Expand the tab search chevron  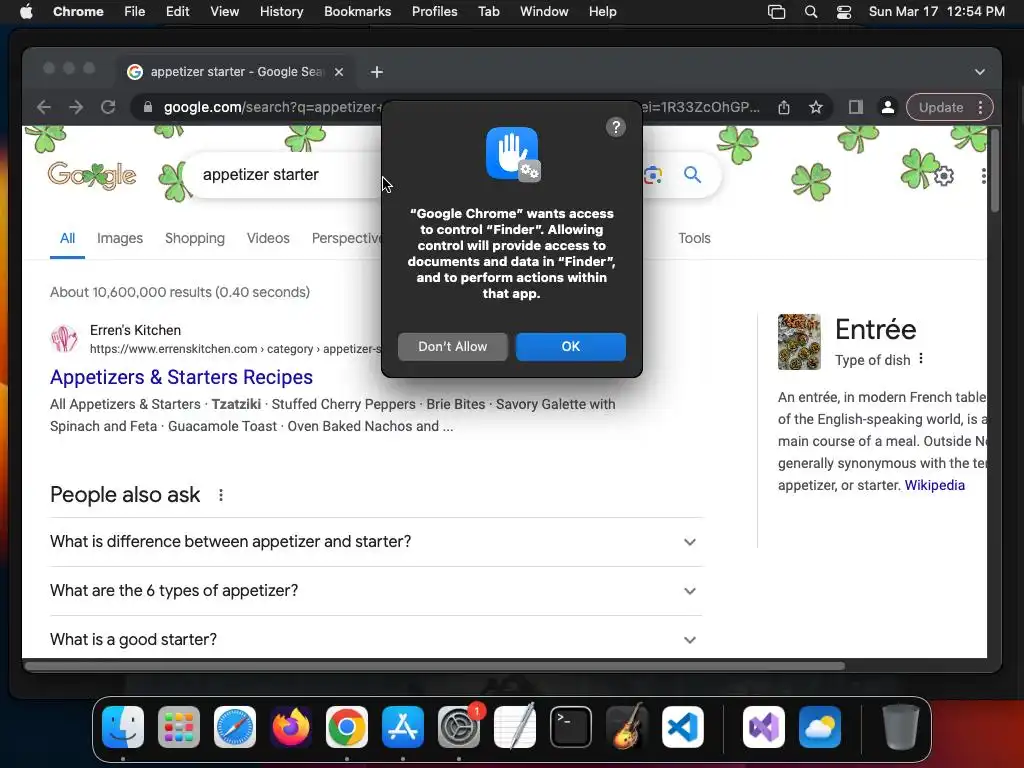(x=980, y=72)
